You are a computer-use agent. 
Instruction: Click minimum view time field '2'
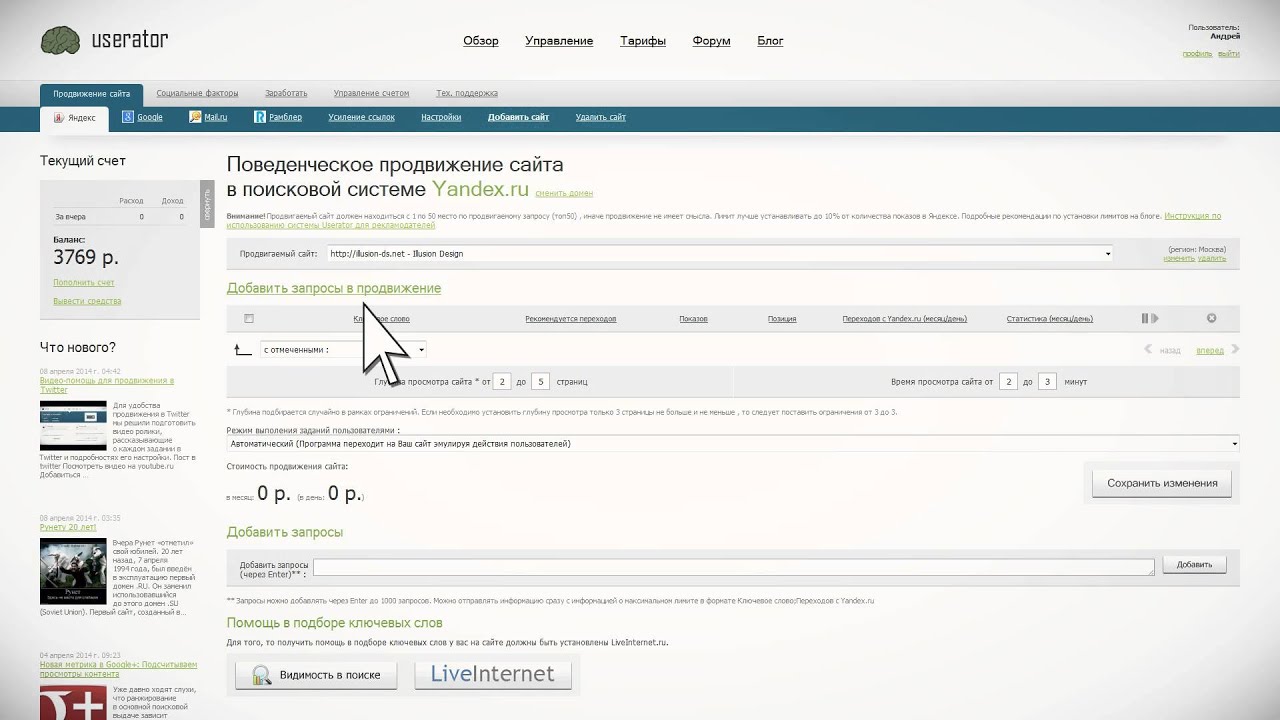tap(1010, 381)
